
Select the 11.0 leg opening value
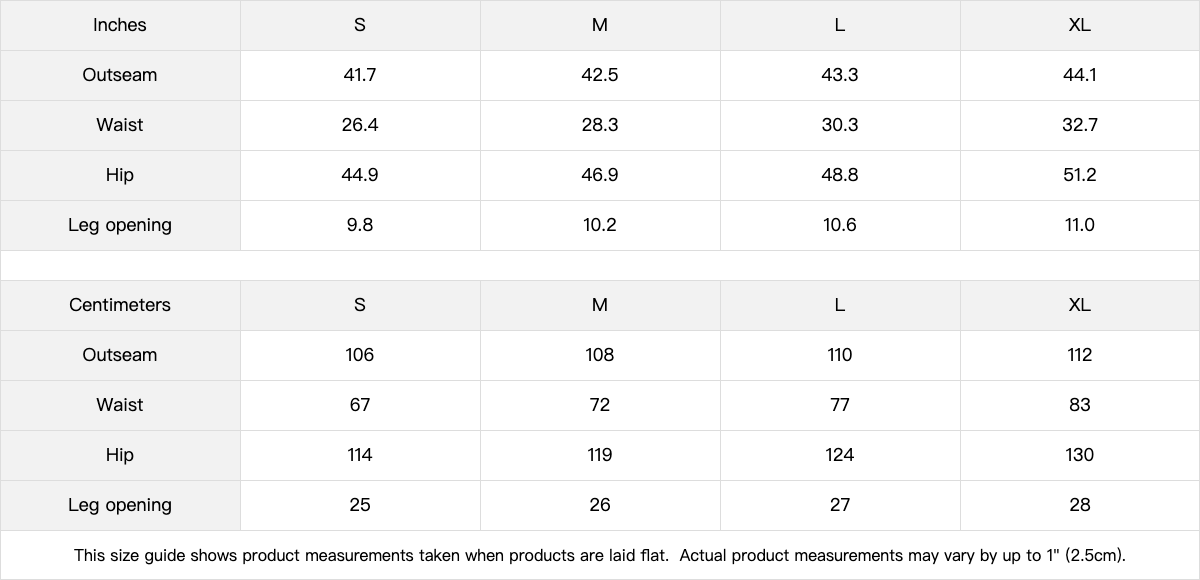(x=1079, y=225)
